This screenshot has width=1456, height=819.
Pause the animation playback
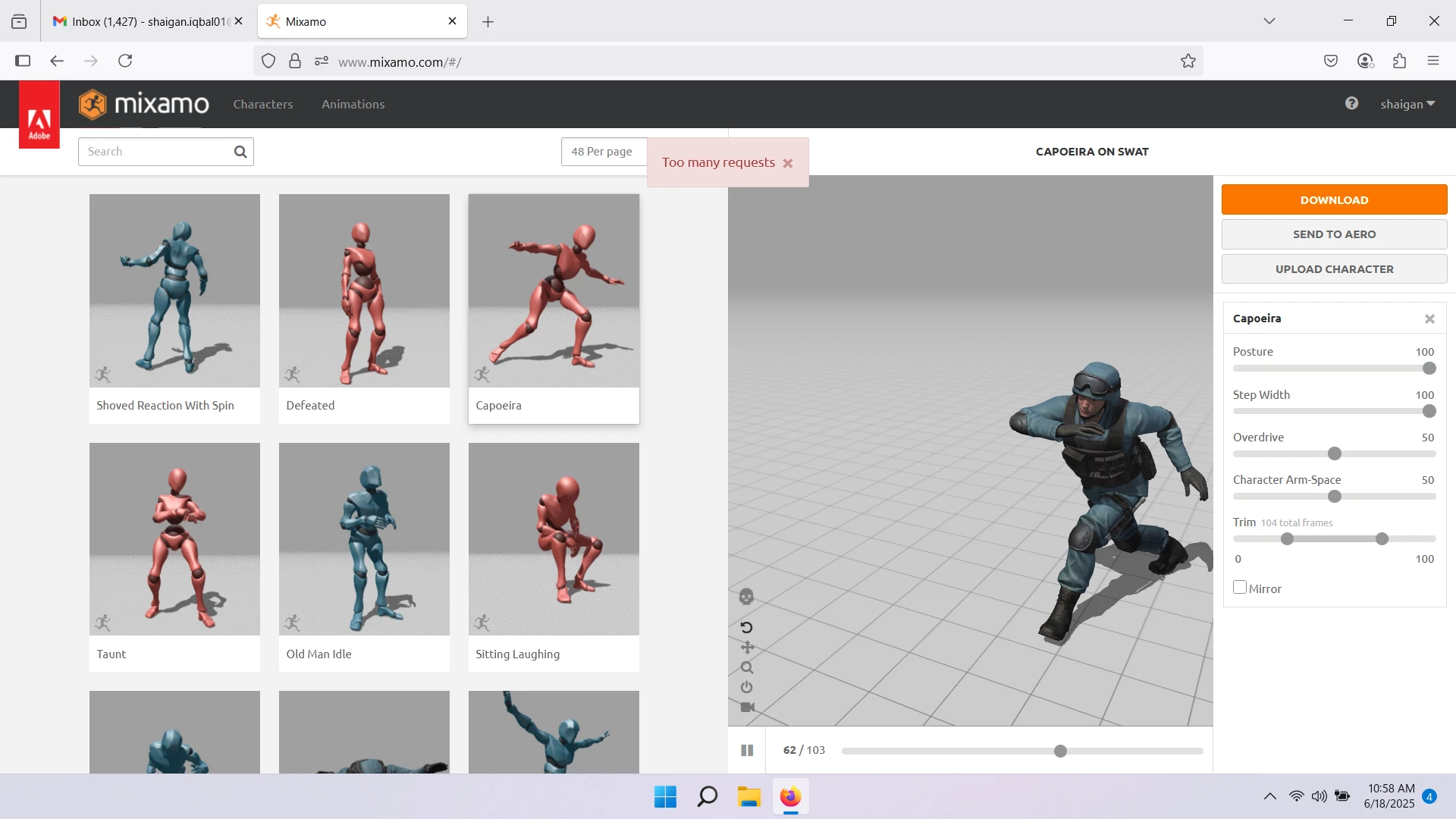[x=747, y=750]
